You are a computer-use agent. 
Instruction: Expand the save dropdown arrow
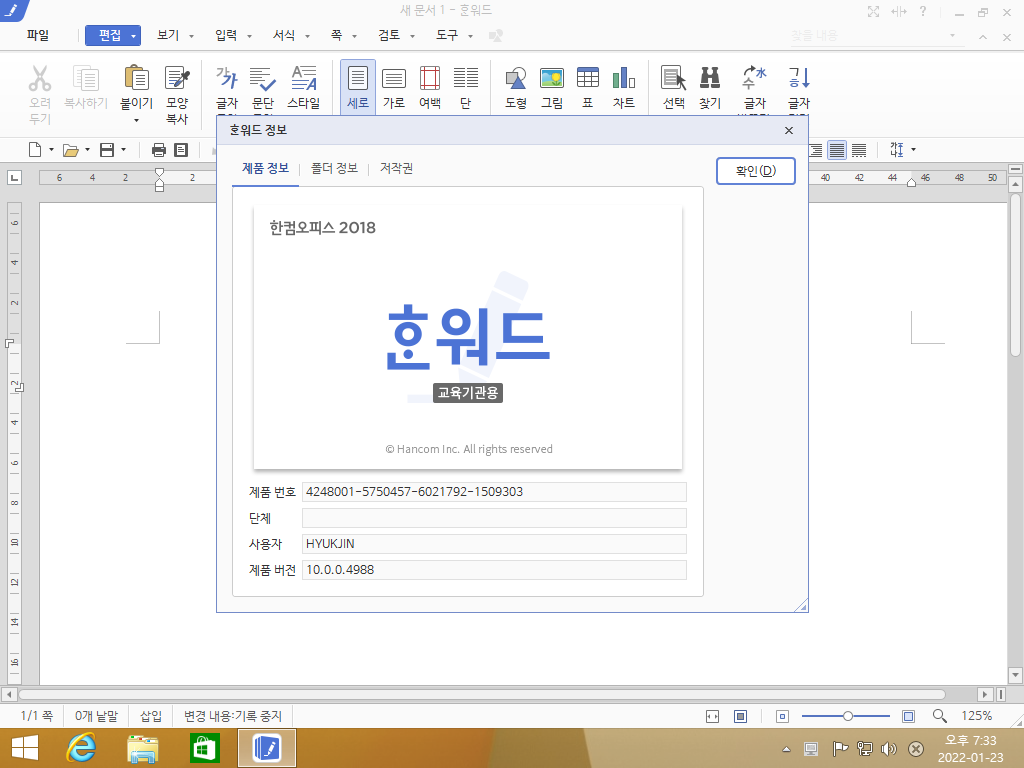pos(123,150)
